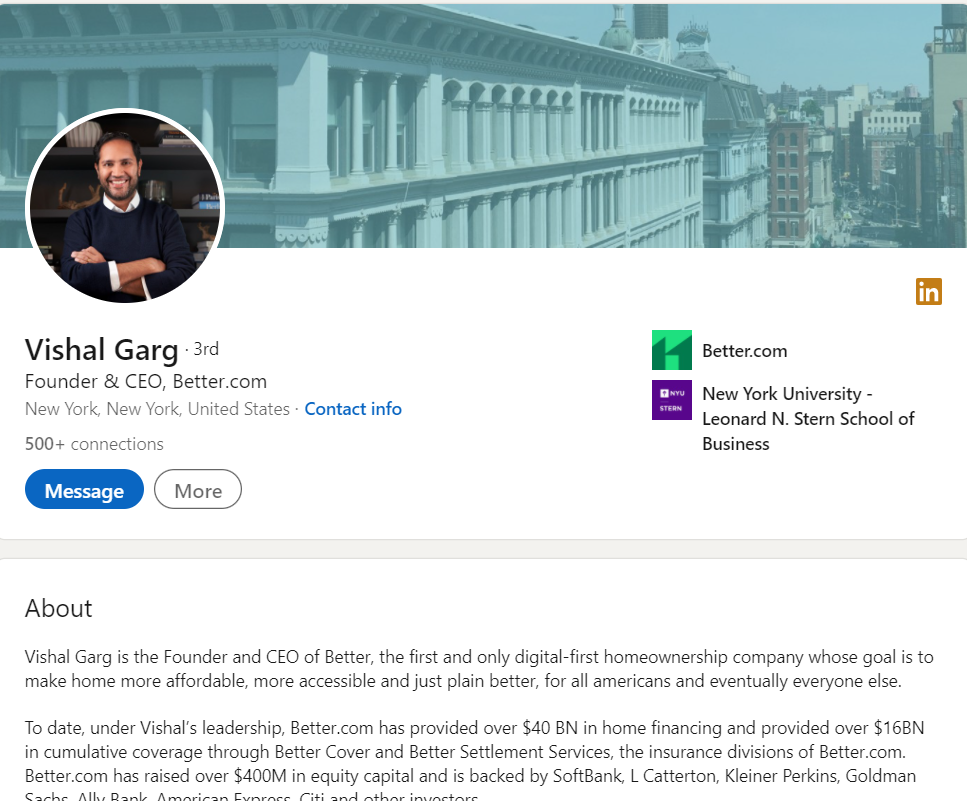Open the Better.com green company logo
The image size is (967, 801).
672,350
